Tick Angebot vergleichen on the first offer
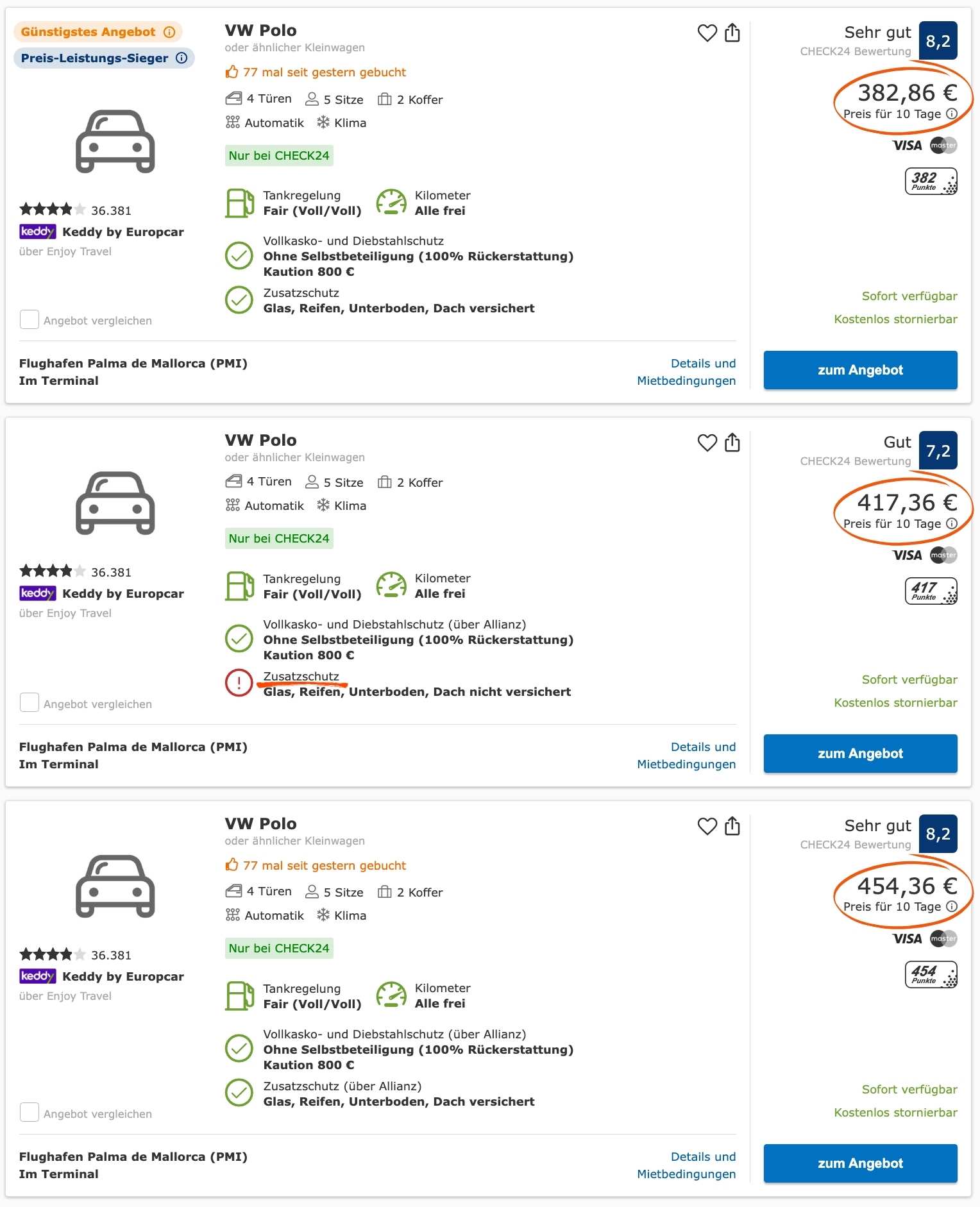This screenshot has height=1207, width=980. [x=30, y=319]
